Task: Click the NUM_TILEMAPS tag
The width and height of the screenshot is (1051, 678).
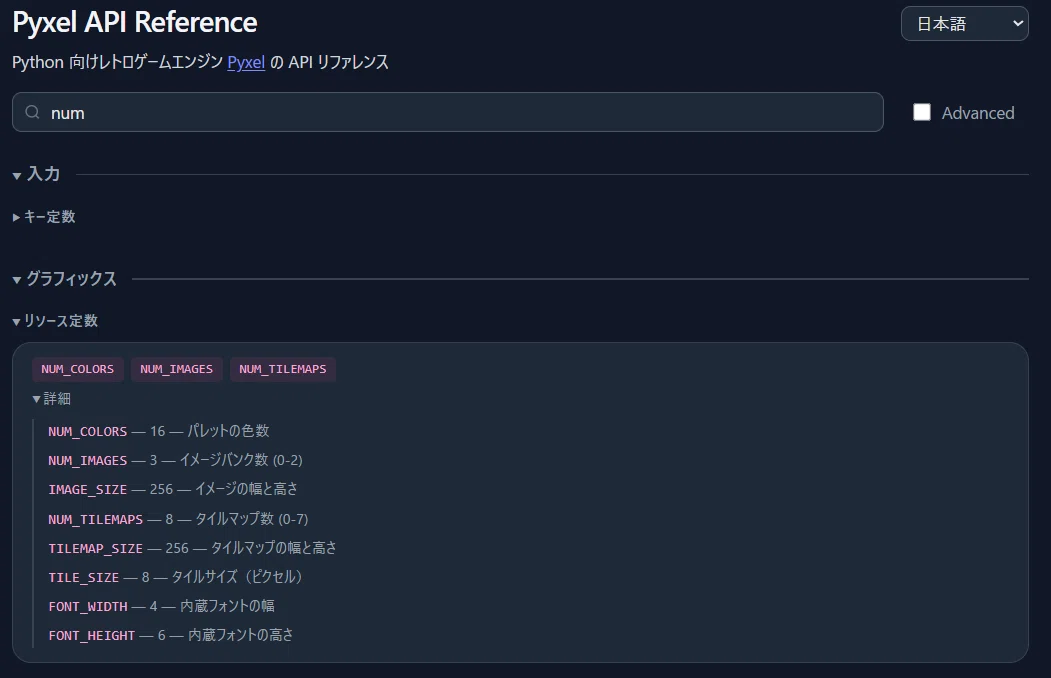Action: pyautogui.click(x=283, y=369)
